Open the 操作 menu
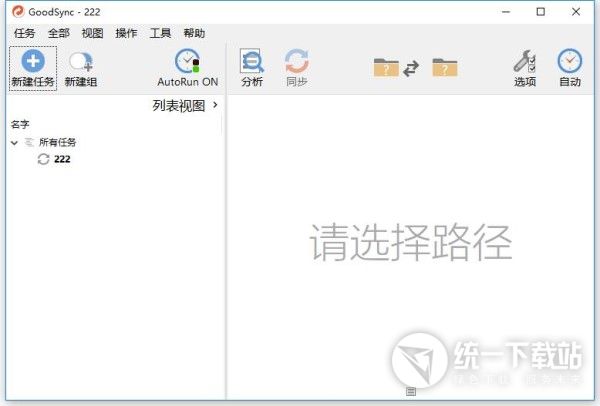This screenshot has width=600, height=406. 126,33
